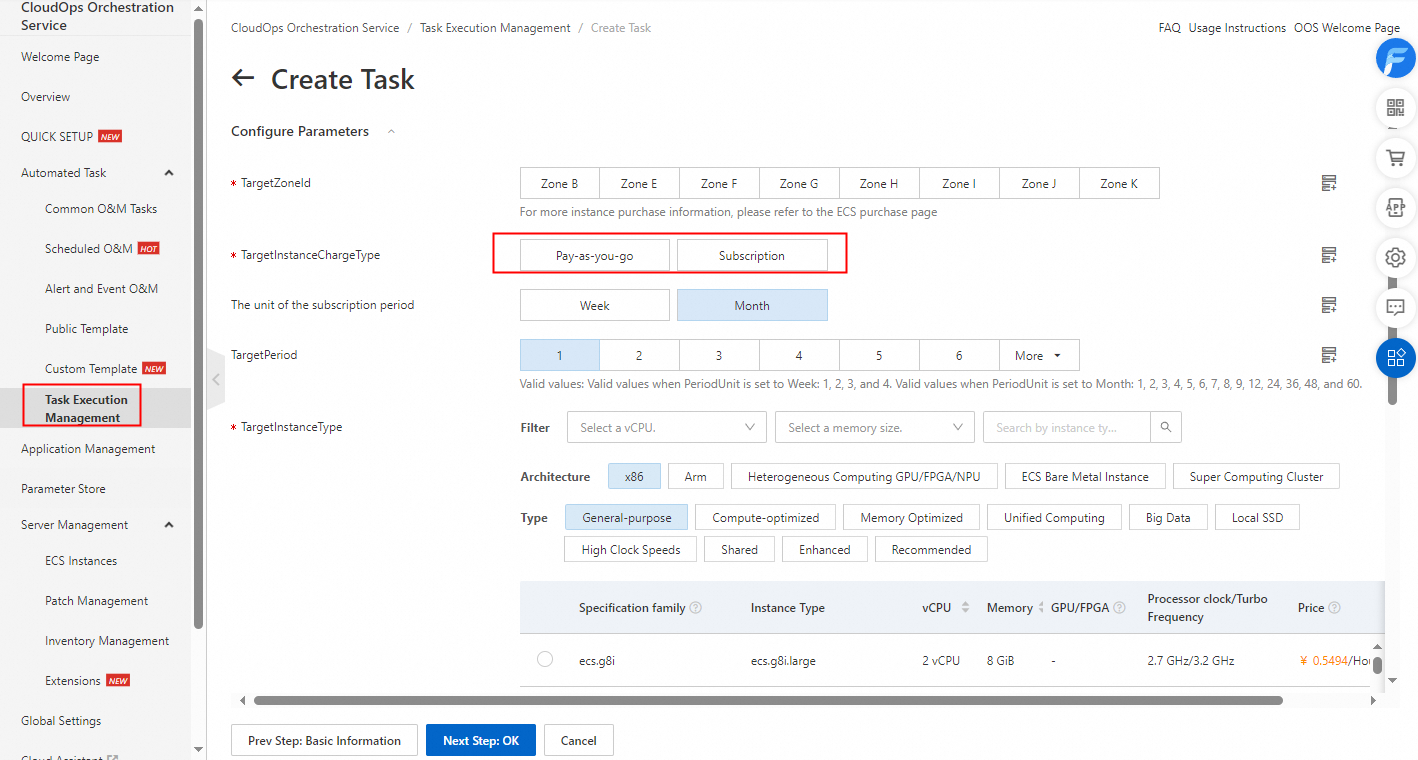Choose Zone K as target zone
The height and width of the screenshot is (760, 1418).
point(1119,183)
